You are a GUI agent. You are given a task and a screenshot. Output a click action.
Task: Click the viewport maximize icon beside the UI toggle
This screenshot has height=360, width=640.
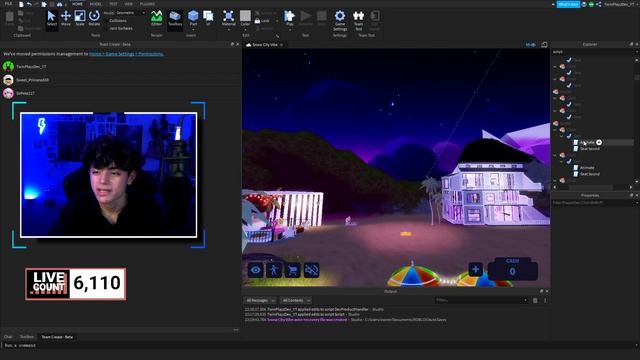[x=544, y=44]
